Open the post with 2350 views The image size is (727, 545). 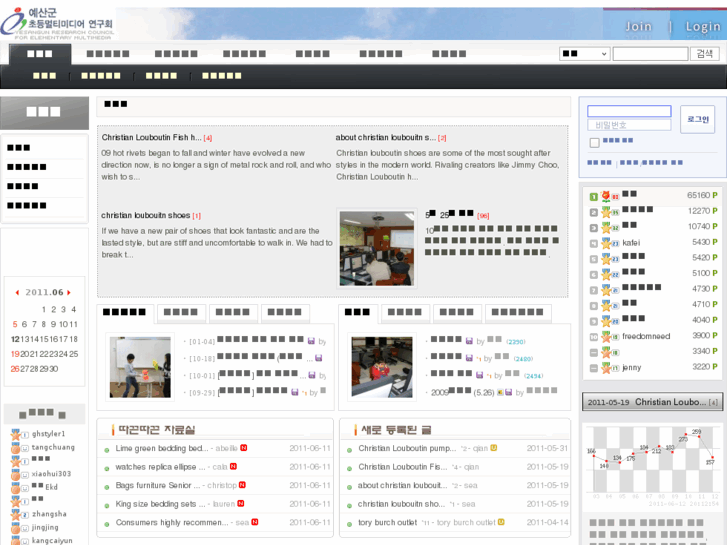tap(446, 340)
